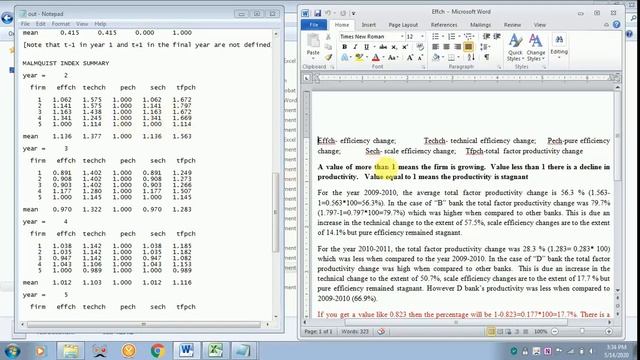Viewport: 640px width, 360px height.
Task: Switch to Print Layout view
Action: [x=491, y=331]
